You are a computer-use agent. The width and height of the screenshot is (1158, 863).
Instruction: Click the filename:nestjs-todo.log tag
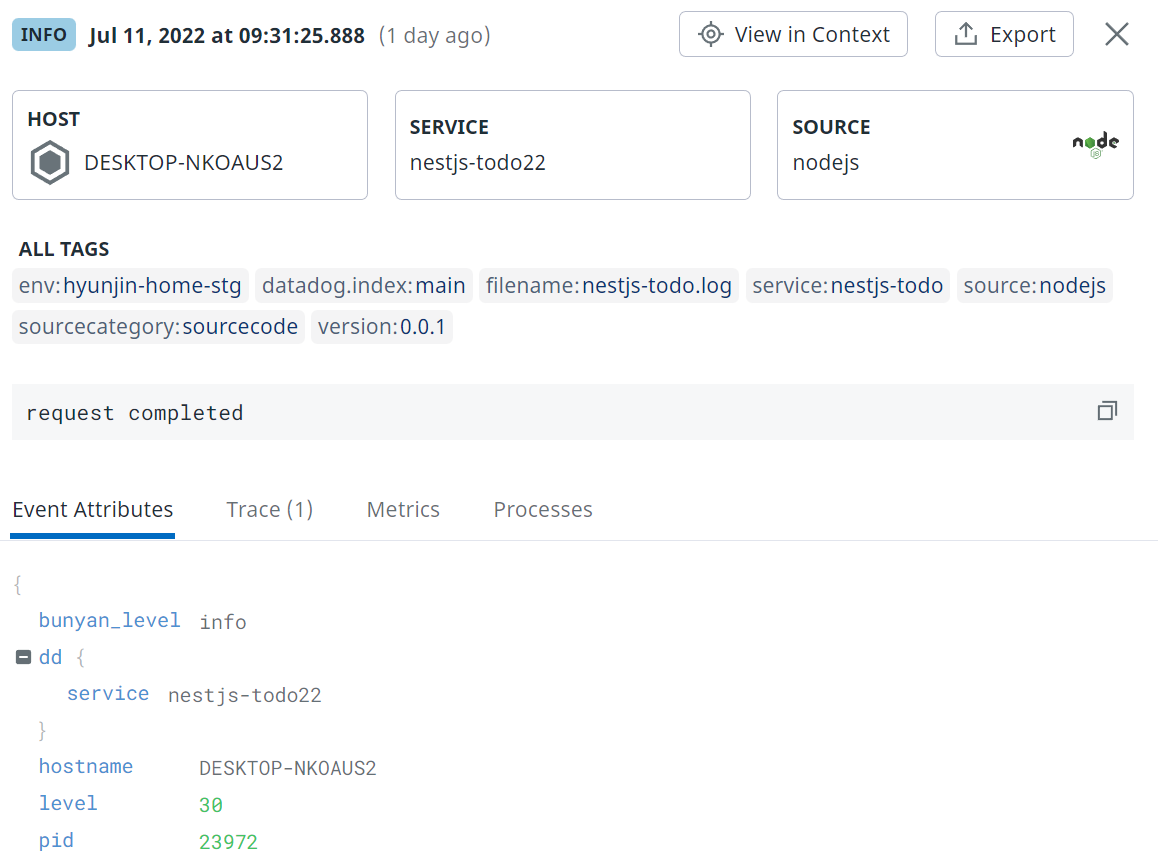pyautogui.click(x=609, y=286)
